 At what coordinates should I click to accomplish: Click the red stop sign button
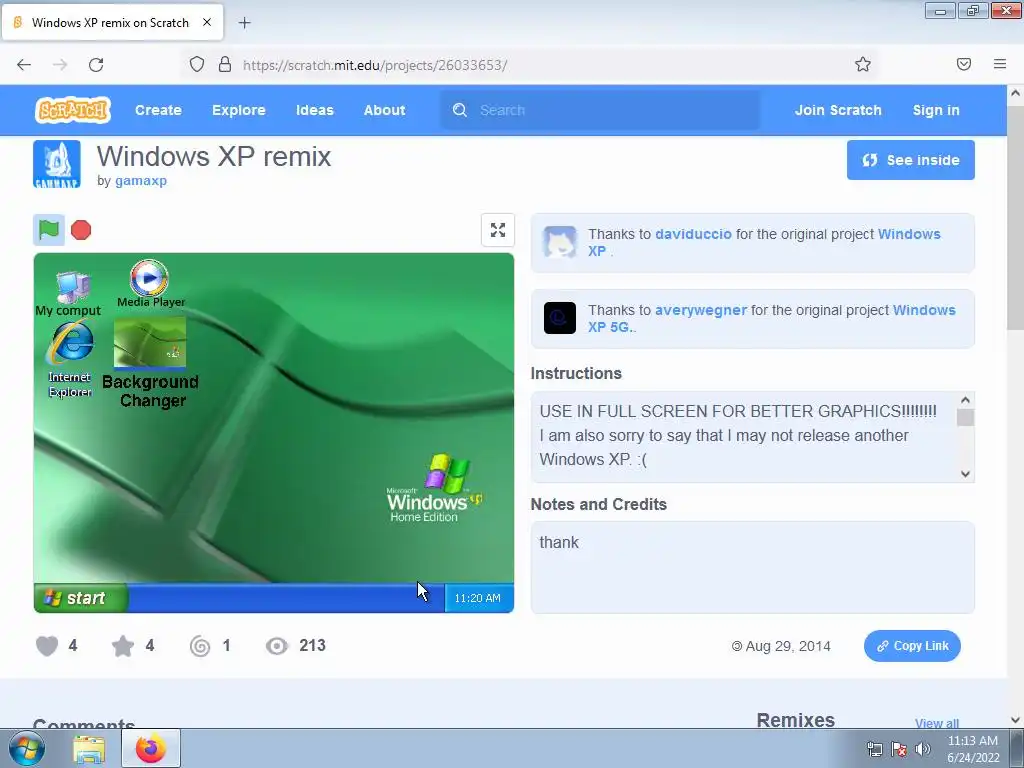point(81,230)
